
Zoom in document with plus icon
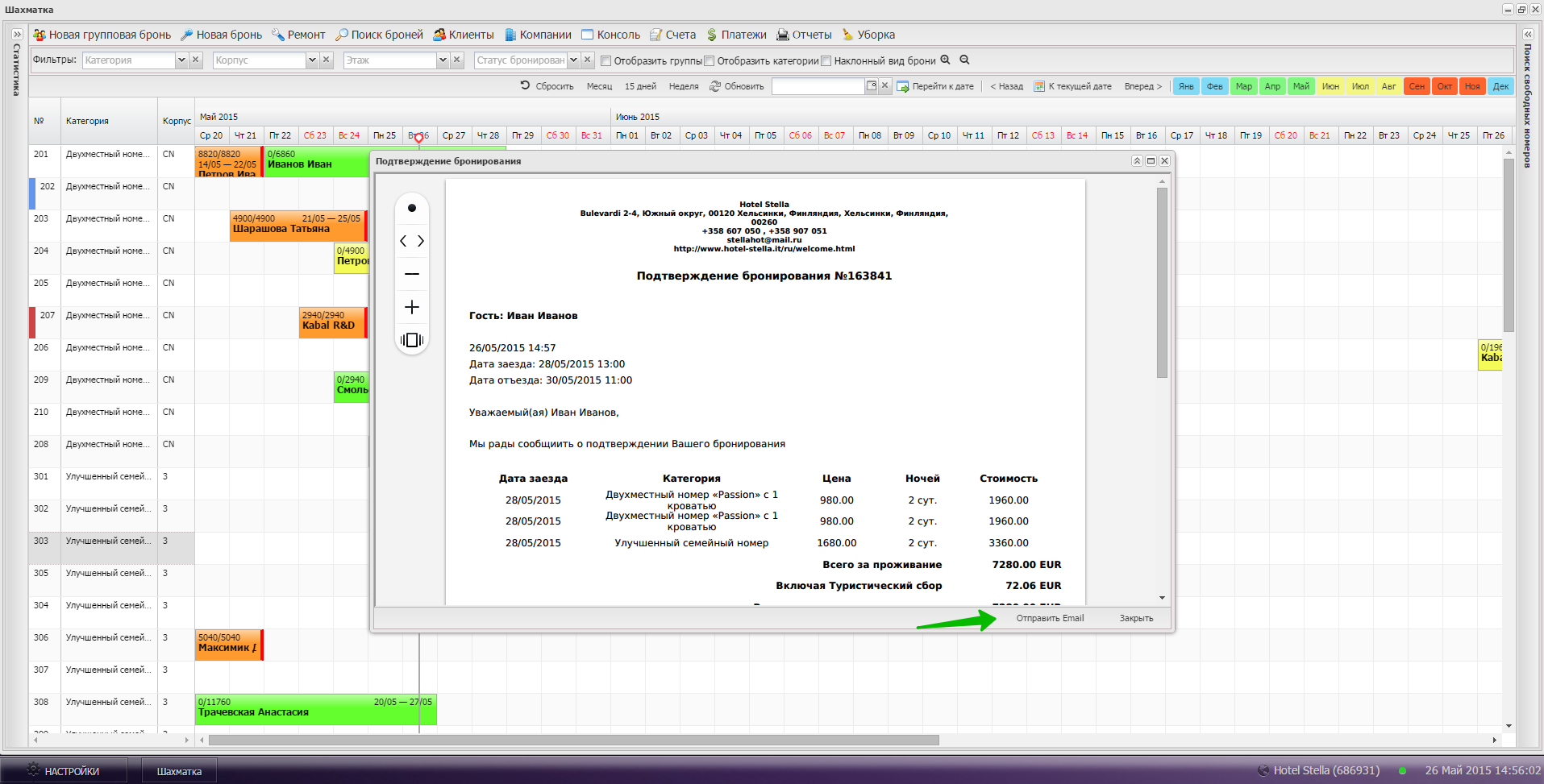(x=412, y=307)
